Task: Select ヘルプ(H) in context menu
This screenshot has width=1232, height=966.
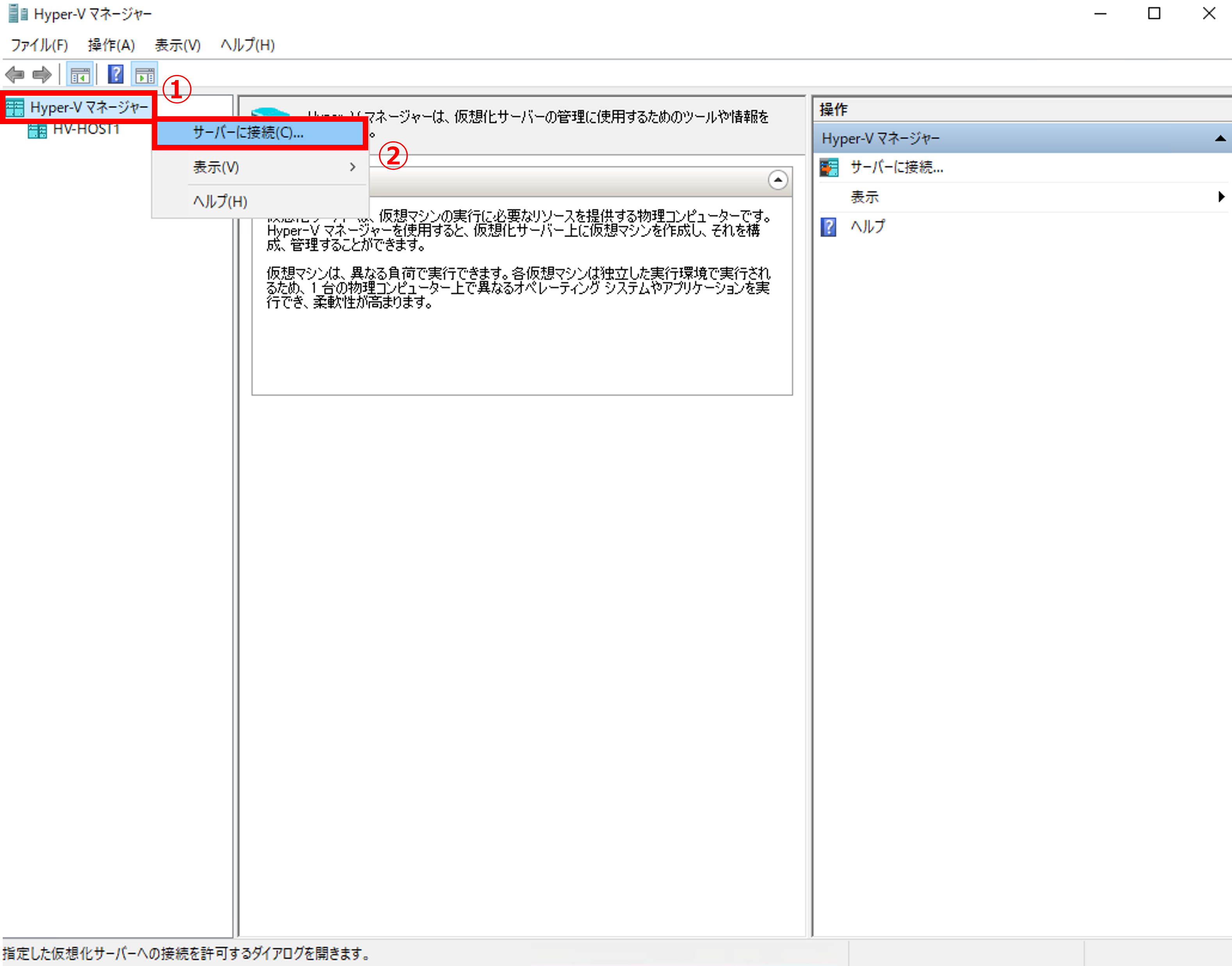Action: (260, 201)
